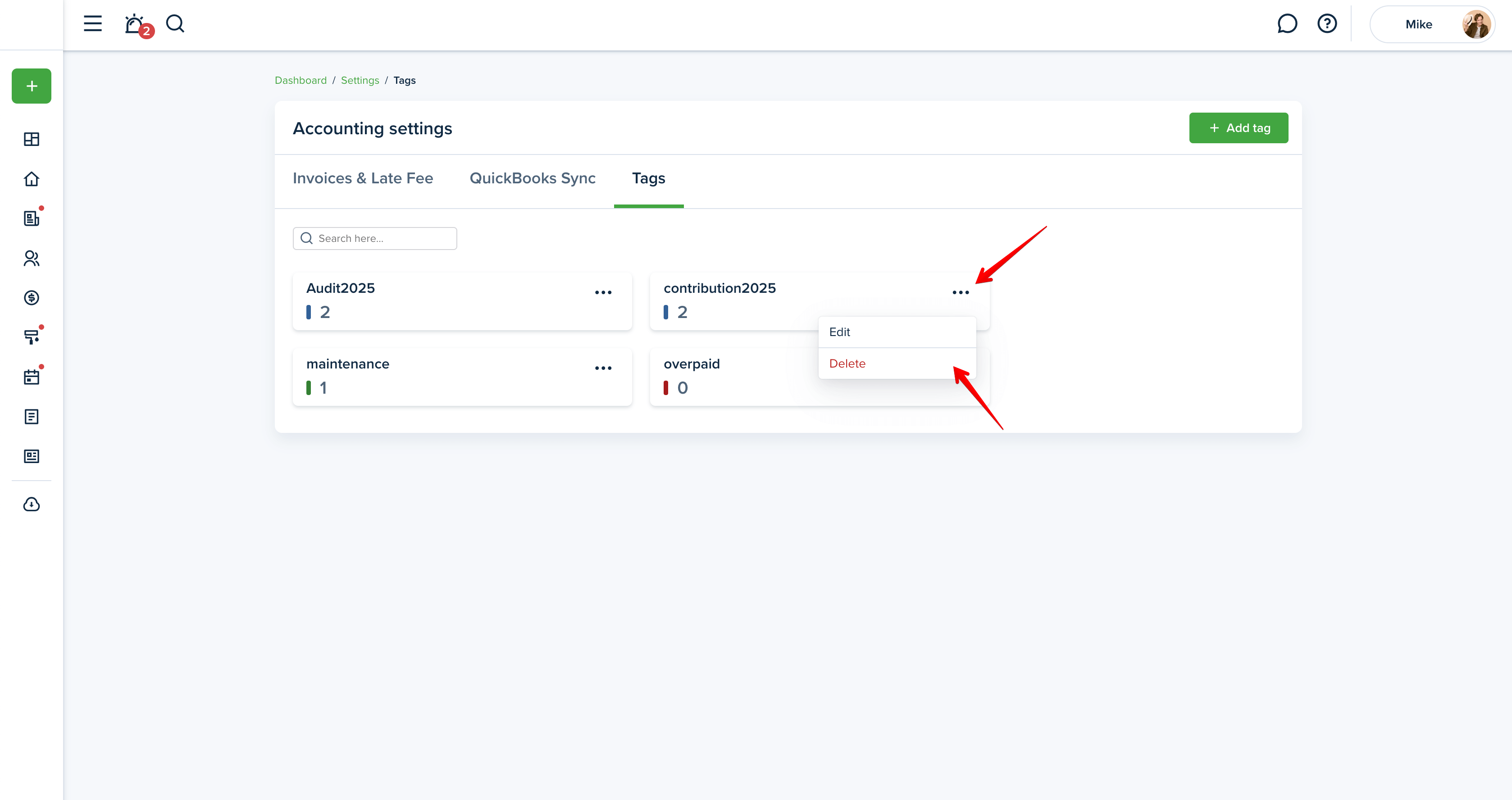Click the count 0 on overpaid tag
This screenshot has height=800, width=1512.
click(682, 387)
